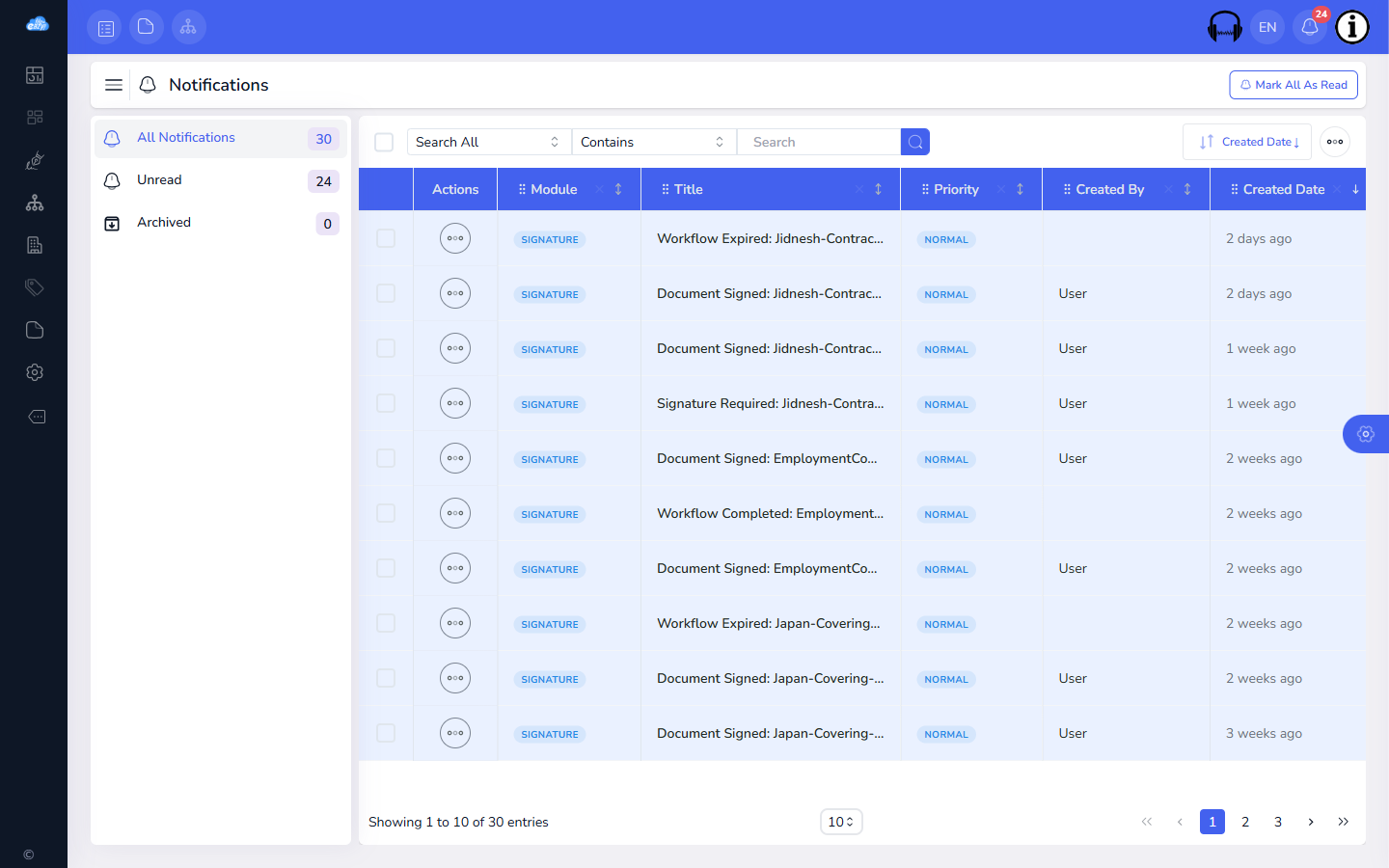This screenshot has width=1389, height=868.
Task: Select checkbox for the 3 weeks ago row
Action: 386,733
